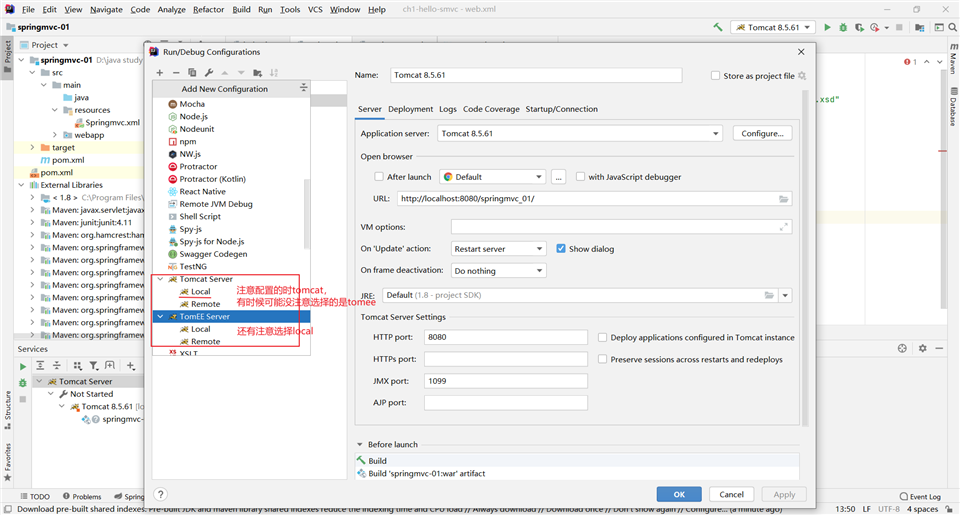Open the VCS menu
Screen dimensions: 960x515
pyautogui.click(x=315, y=9)
